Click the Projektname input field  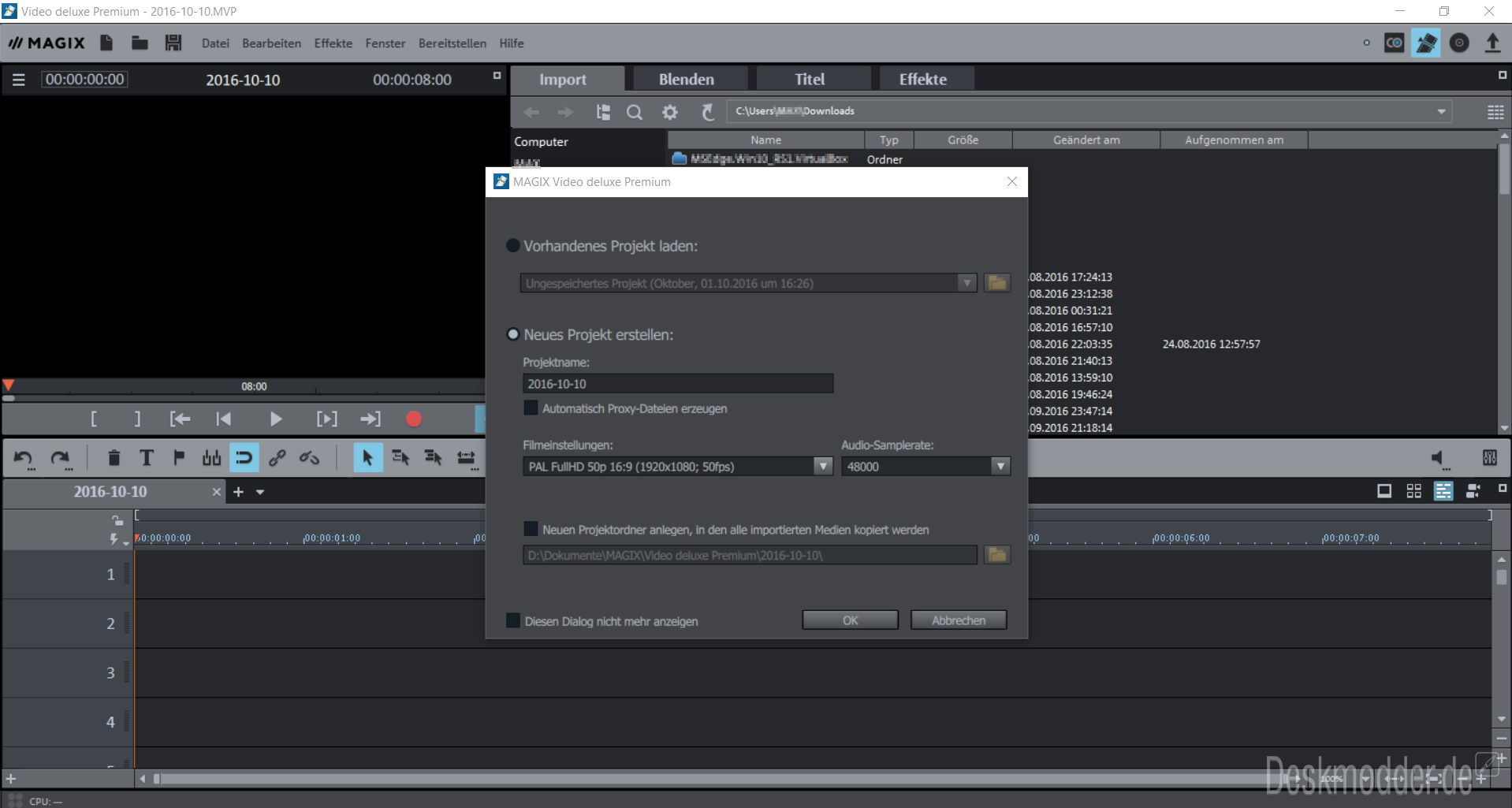678,384
